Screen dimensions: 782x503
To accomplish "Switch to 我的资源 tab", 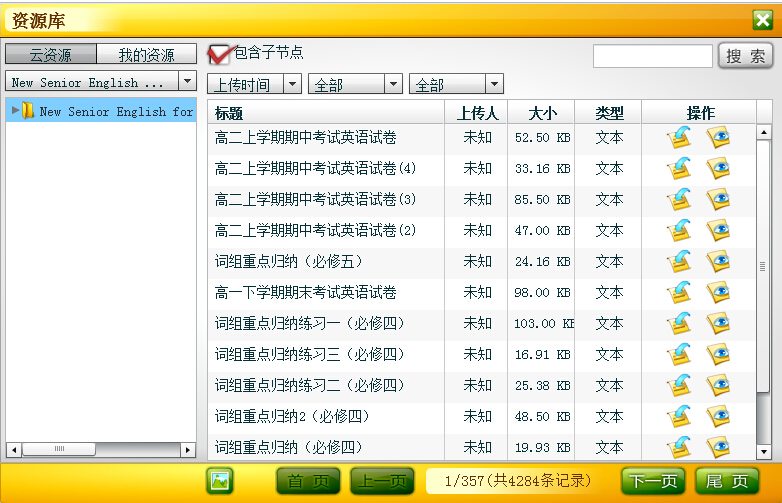I will (146, 55).
